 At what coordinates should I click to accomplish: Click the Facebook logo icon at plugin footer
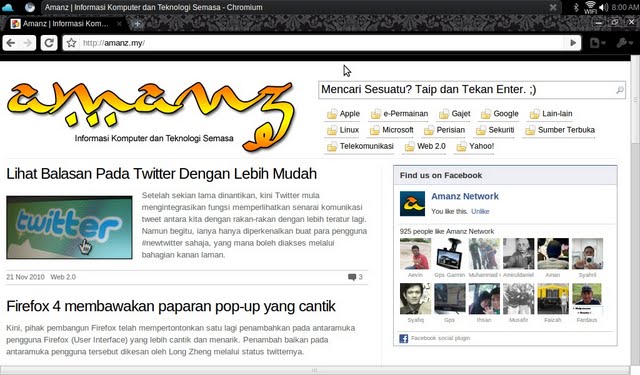tap(404, 338)
